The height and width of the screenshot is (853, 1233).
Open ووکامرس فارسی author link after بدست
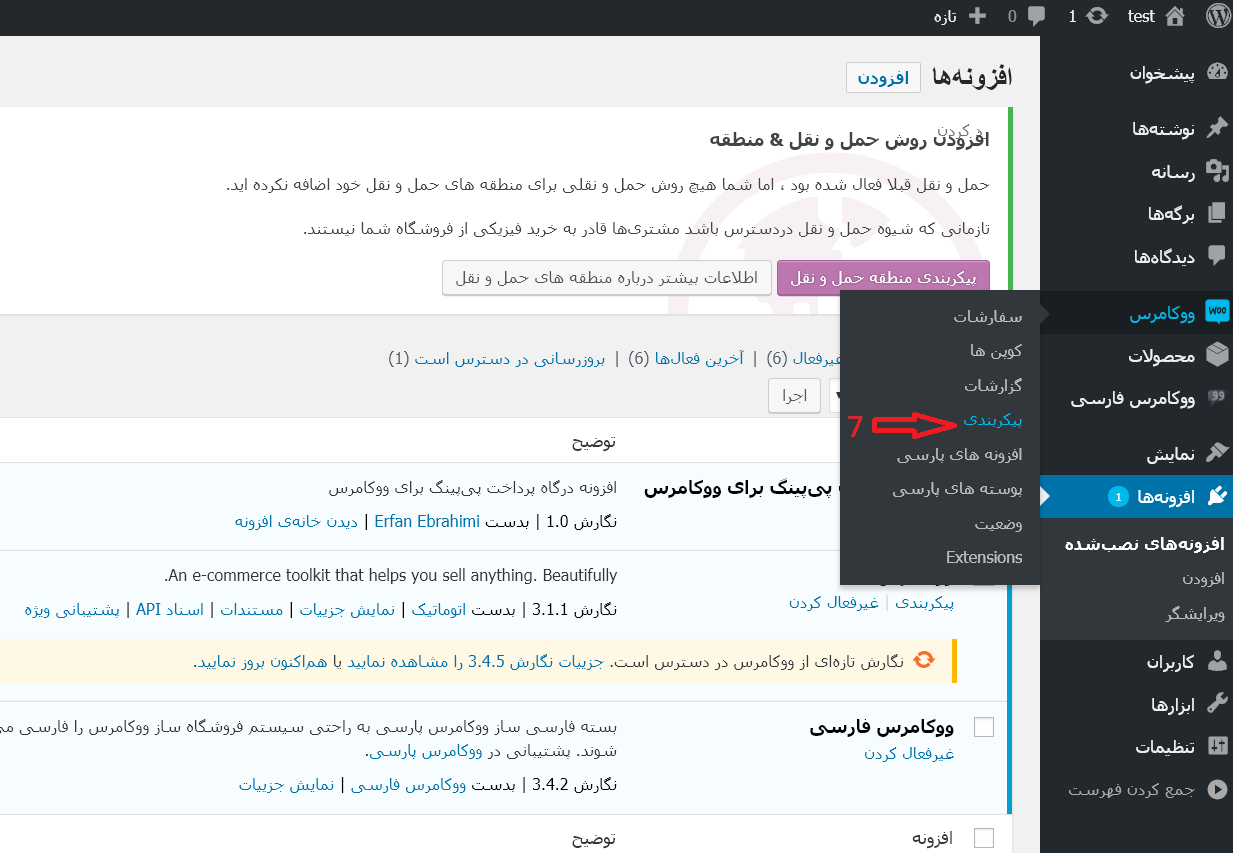pos(408,785)
